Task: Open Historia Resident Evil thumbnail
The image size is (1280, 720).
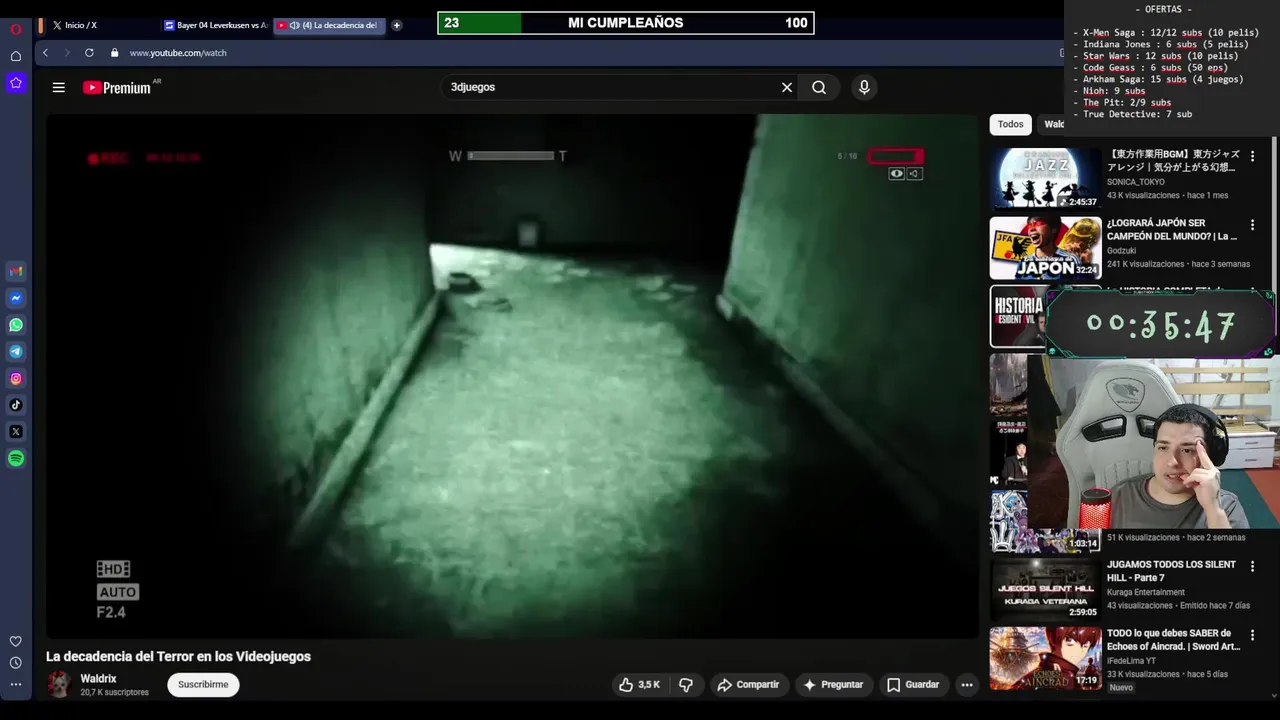Action: [1018, 317]
